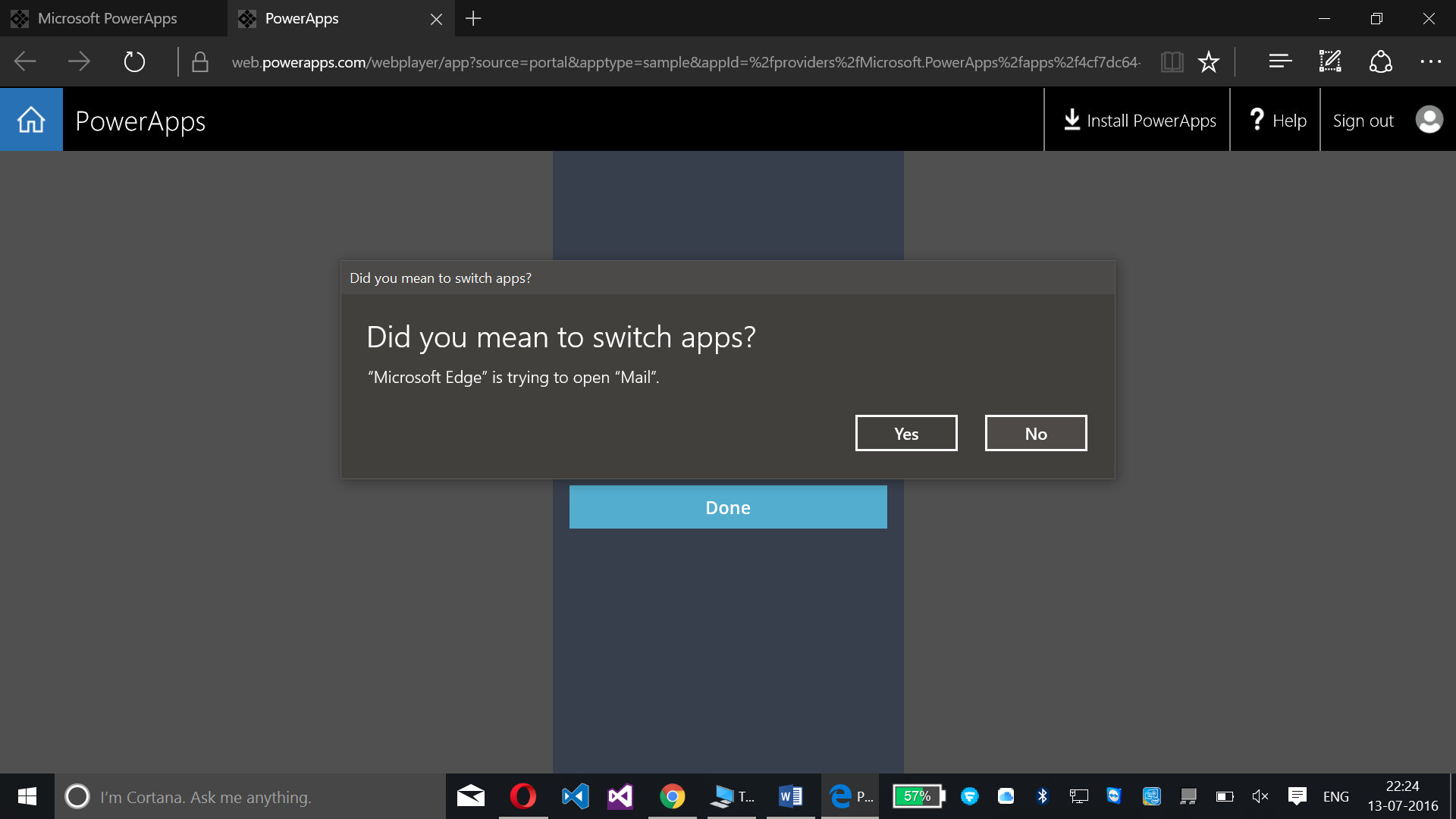
Task: Switch to Microsoft PowerApps tab
Action: click(x=114, y=18)
